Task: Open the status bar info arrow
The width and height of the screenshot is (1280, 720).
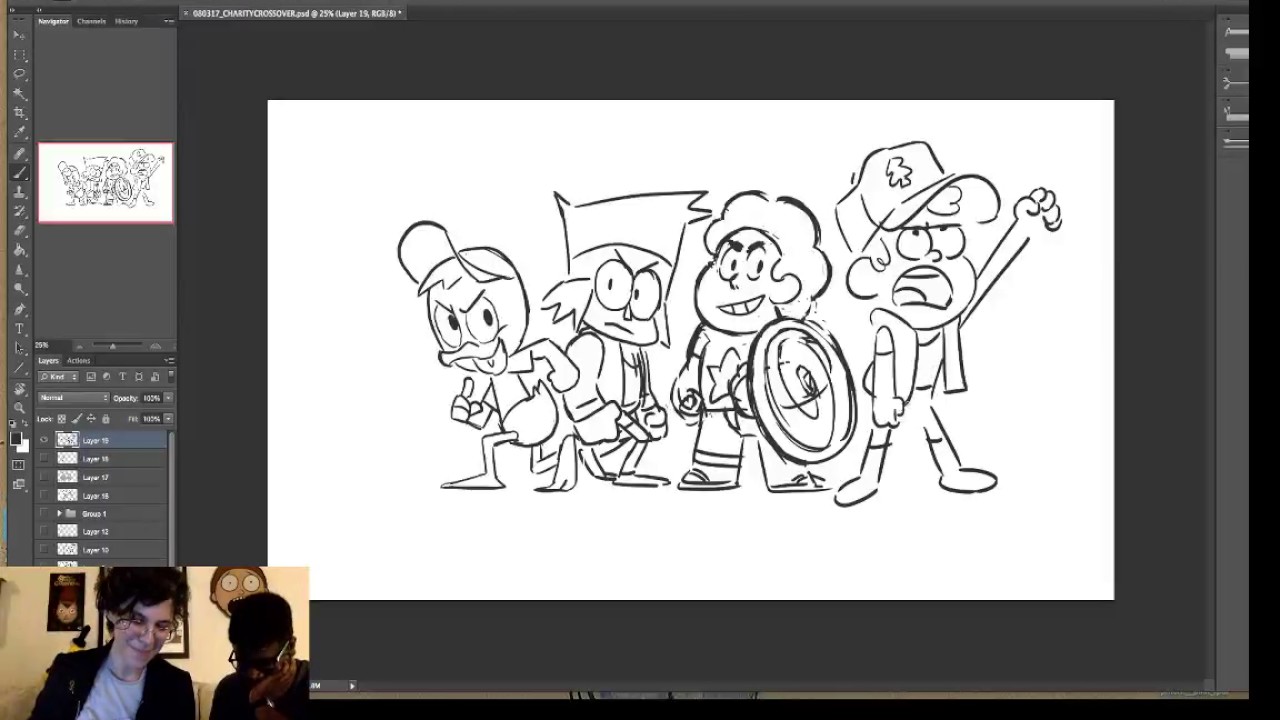Action: tap(352, 686)
